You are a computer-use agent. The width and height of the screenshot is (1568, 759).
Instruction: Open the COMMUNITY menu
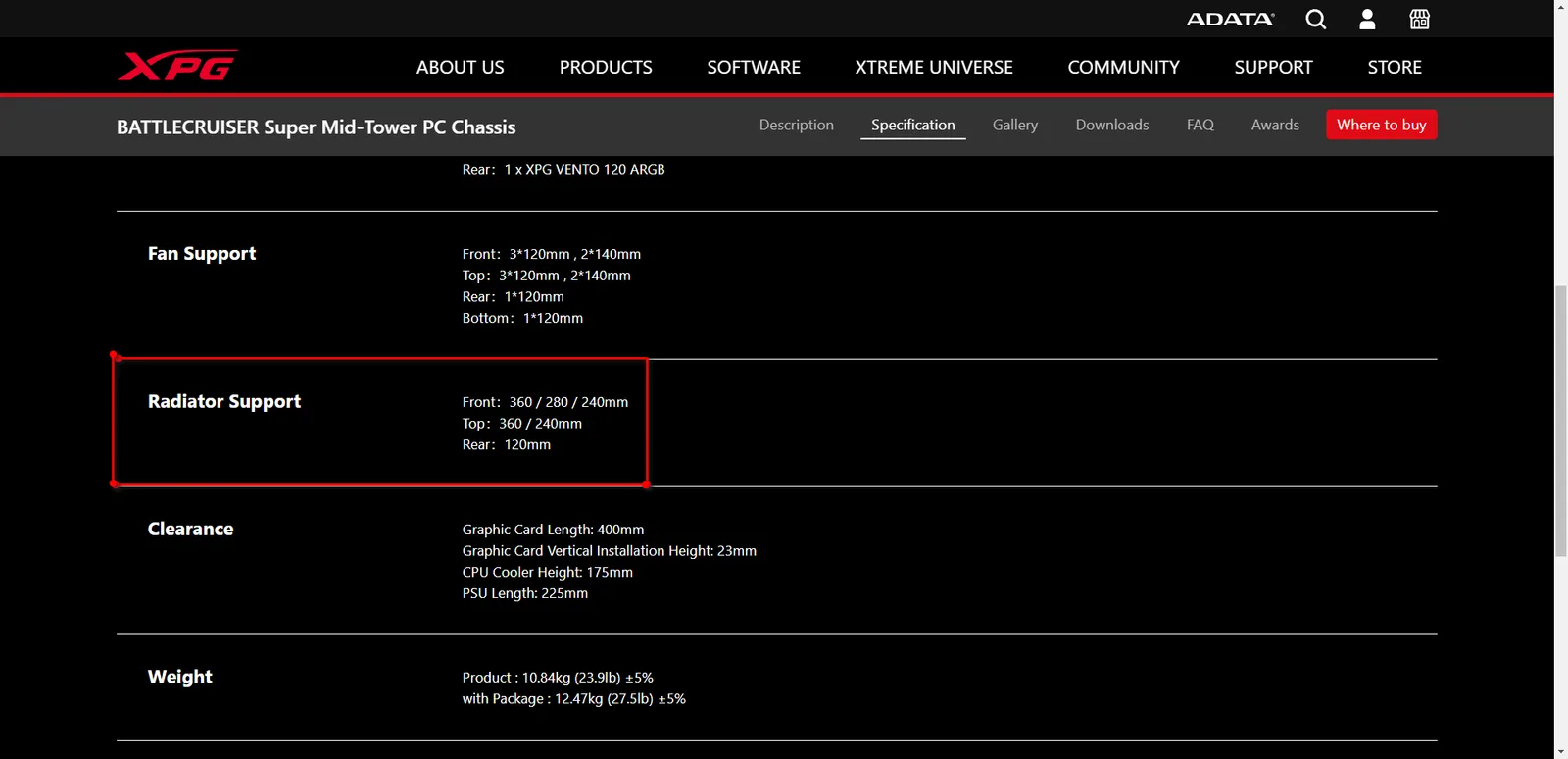(x=1123, y=67)
